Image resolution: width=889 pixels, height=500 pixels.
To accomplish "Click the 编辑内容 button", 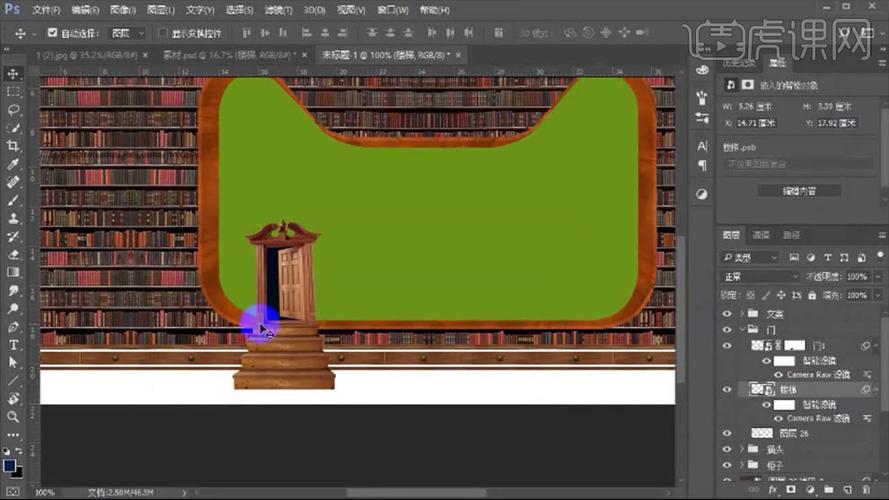I will [799, 191].
